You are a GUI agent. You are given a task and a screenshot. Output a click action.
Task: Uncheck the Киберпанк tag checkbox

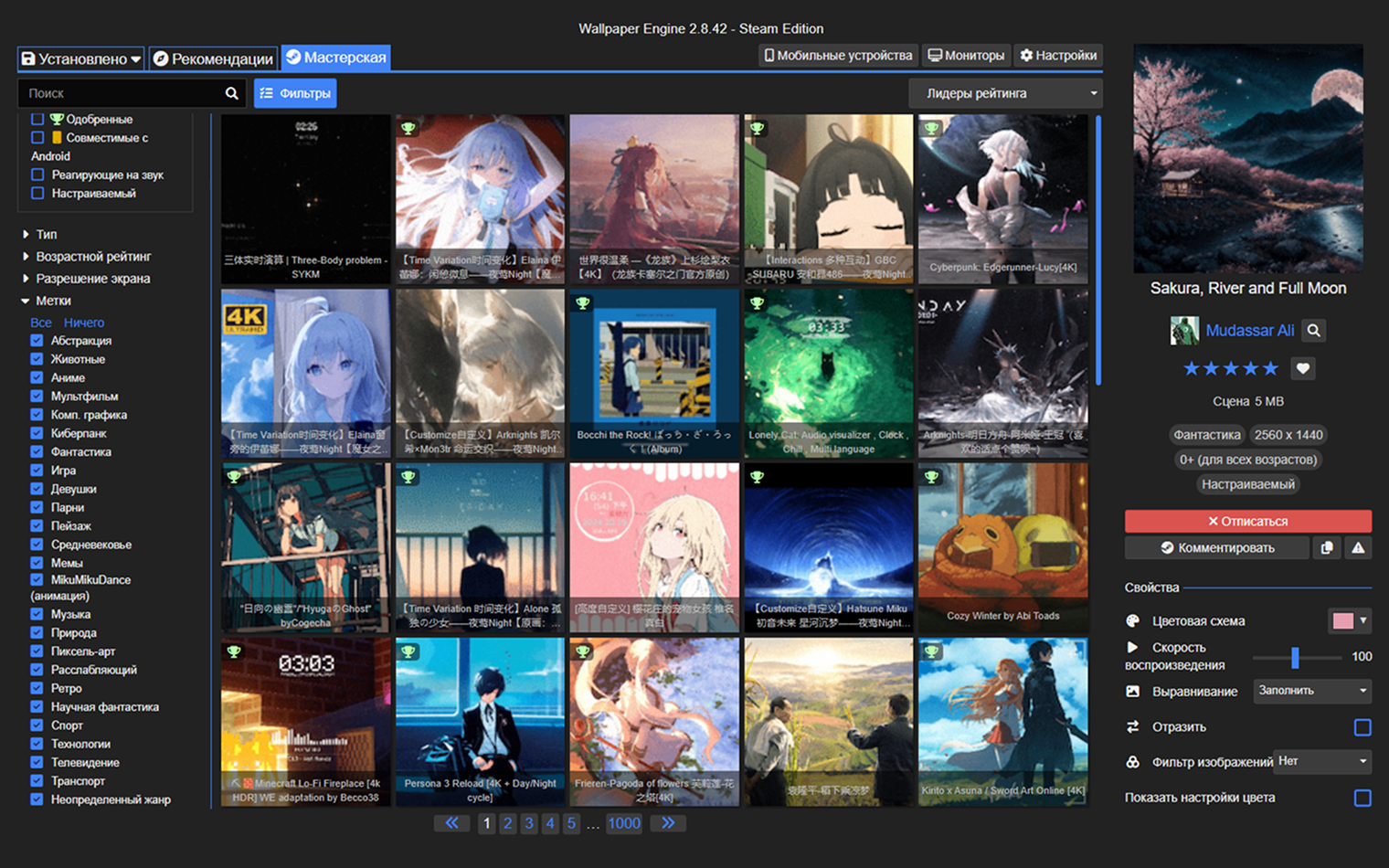37,433
